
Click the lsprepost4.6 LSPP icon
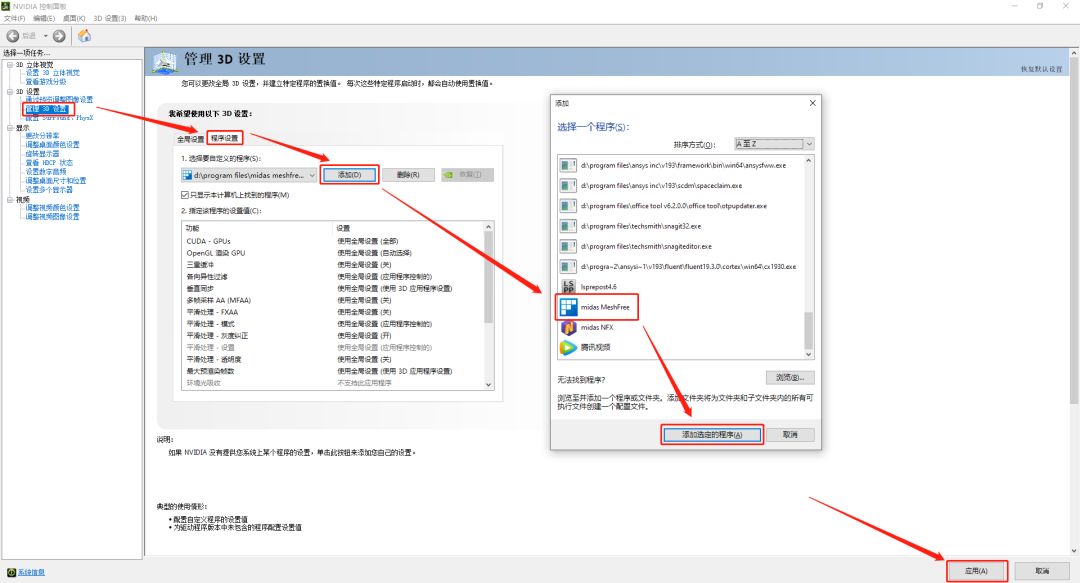568,287
